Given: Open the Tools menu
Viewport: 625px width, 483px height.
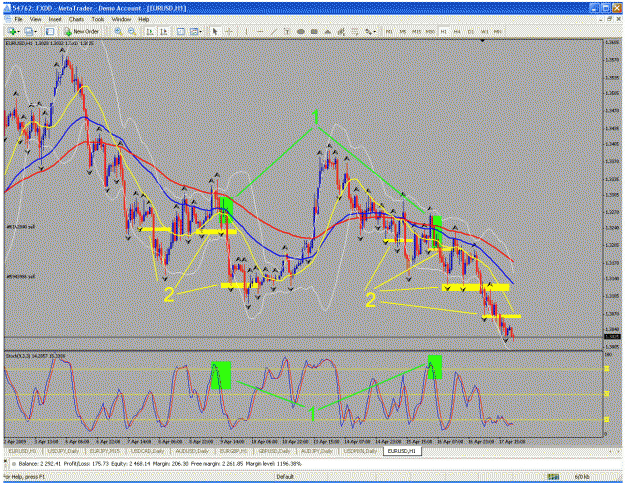Looking at the screenshot, I should [98, 19].
